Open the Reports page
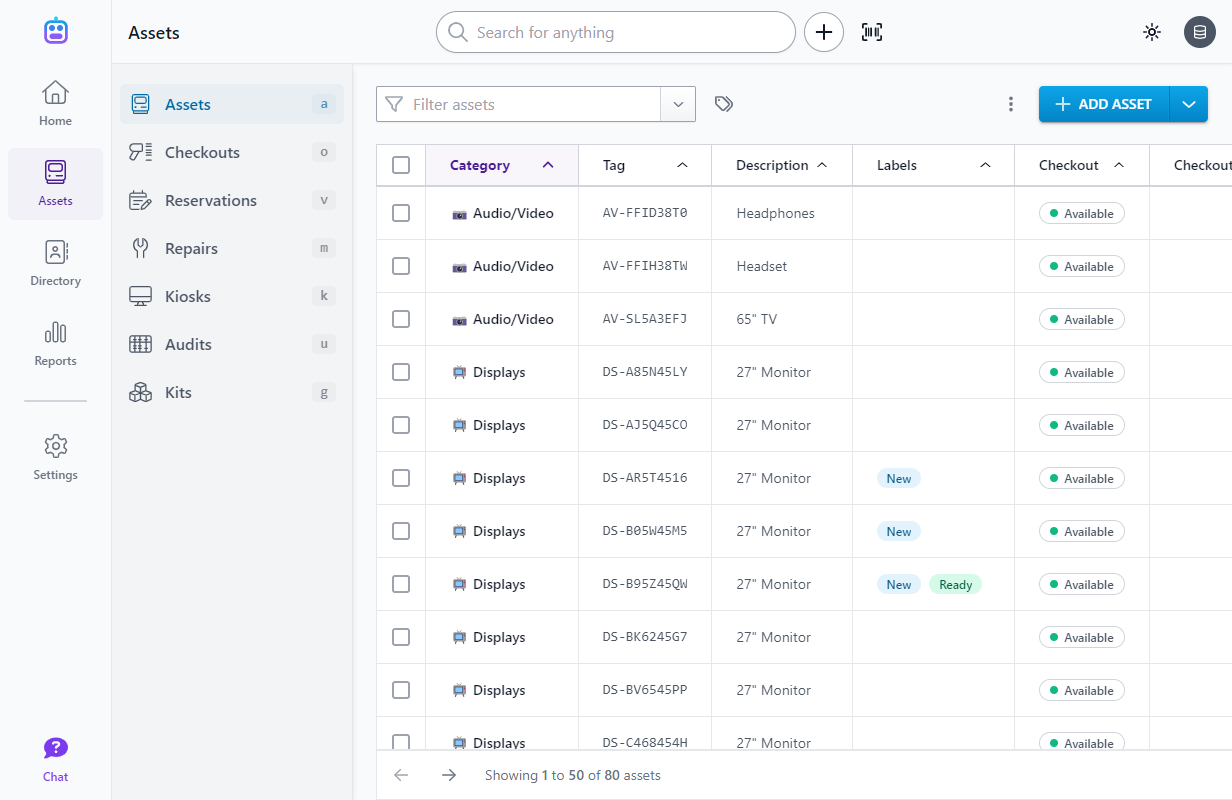This screenshot has width=1232, height=800. coord(55,345)
